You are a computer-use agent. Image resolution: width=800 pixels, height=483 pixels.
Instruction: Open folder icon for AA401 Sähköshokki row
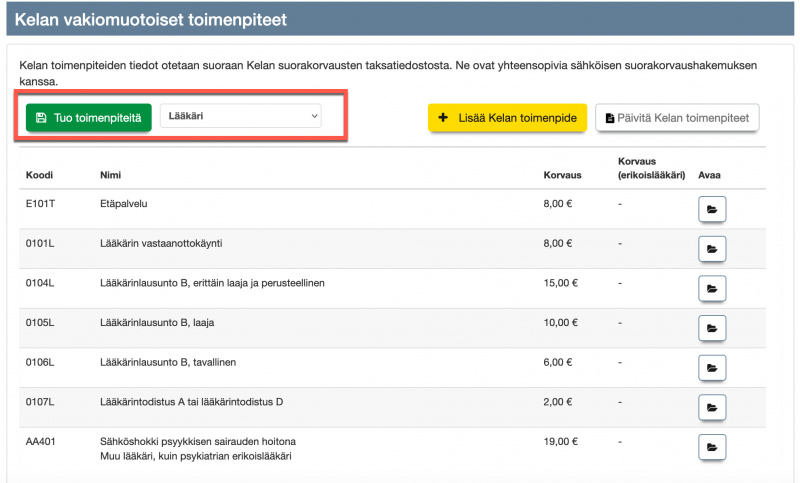coord(712,447)
